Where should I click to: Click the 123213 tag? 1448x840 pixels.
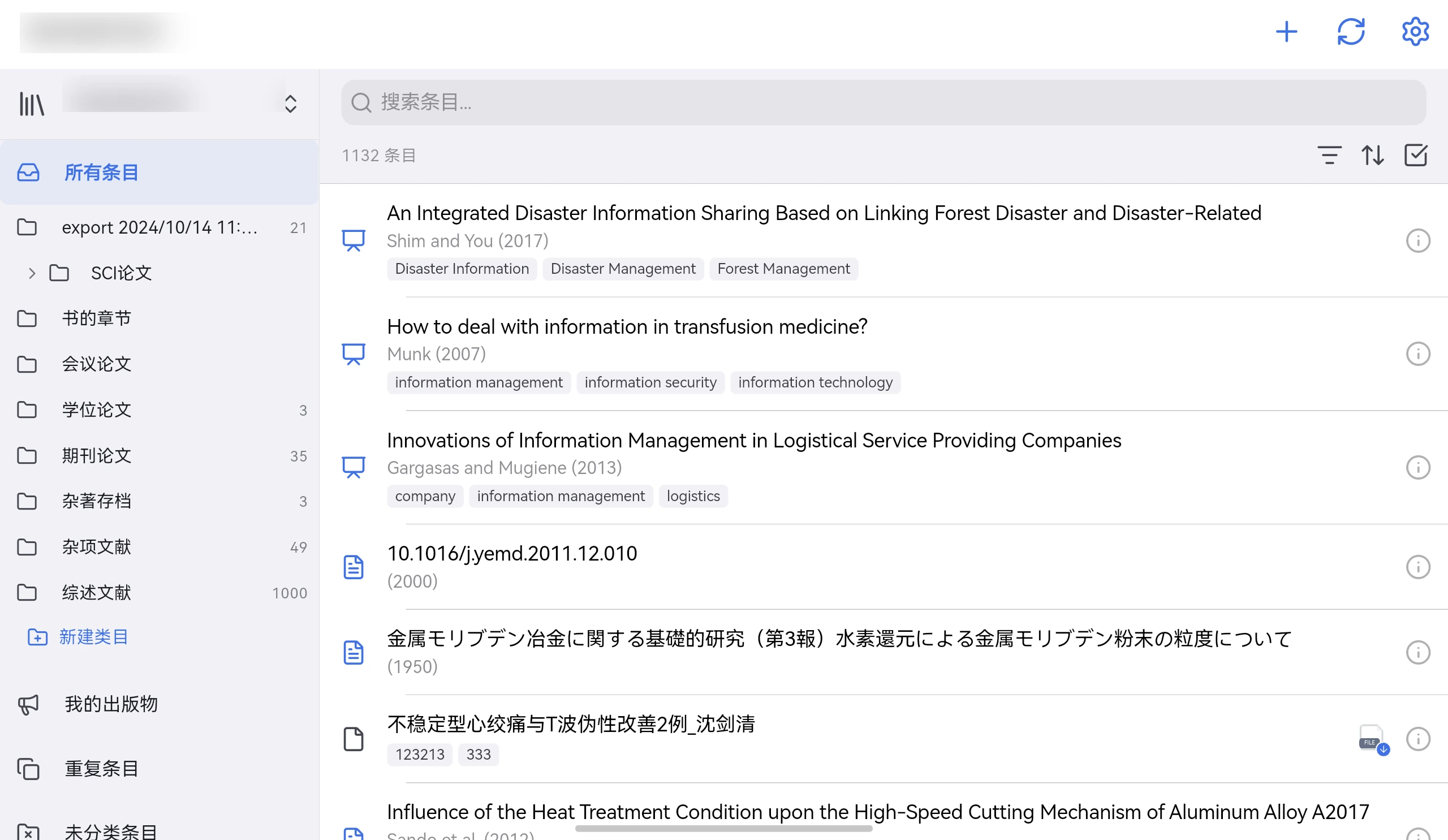pyautogui.click(x=420, y=755)
